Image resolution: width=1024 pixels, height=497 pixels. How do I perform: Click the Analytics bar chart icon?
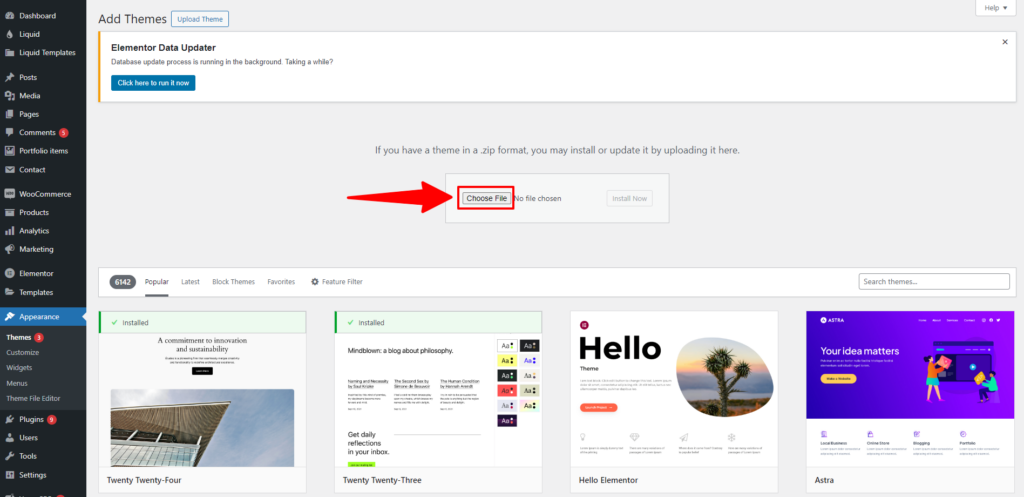click(9, 231)
